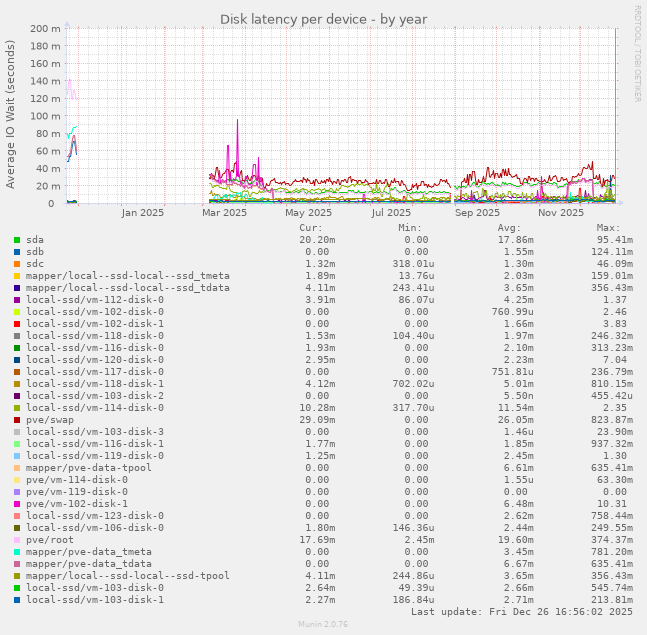Click the sdb max value 124.11m
The width and height of the screenshot is (647, 635).
click(612, 252)
